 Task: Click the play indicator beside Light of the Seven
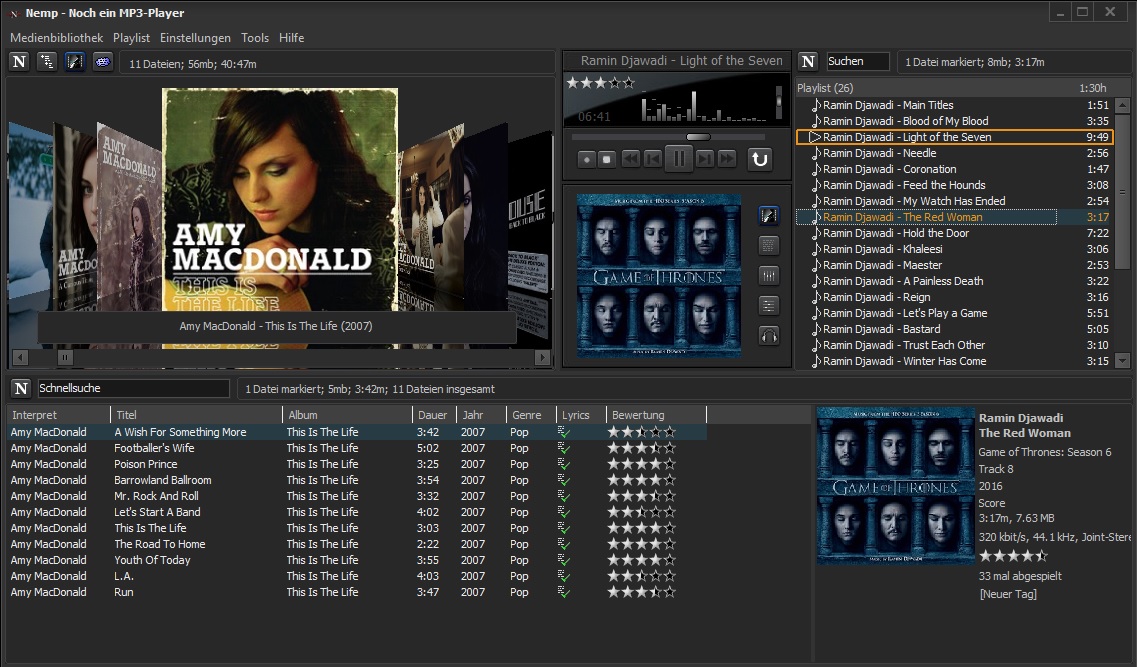pyautogui.click(x=815, y=137)
